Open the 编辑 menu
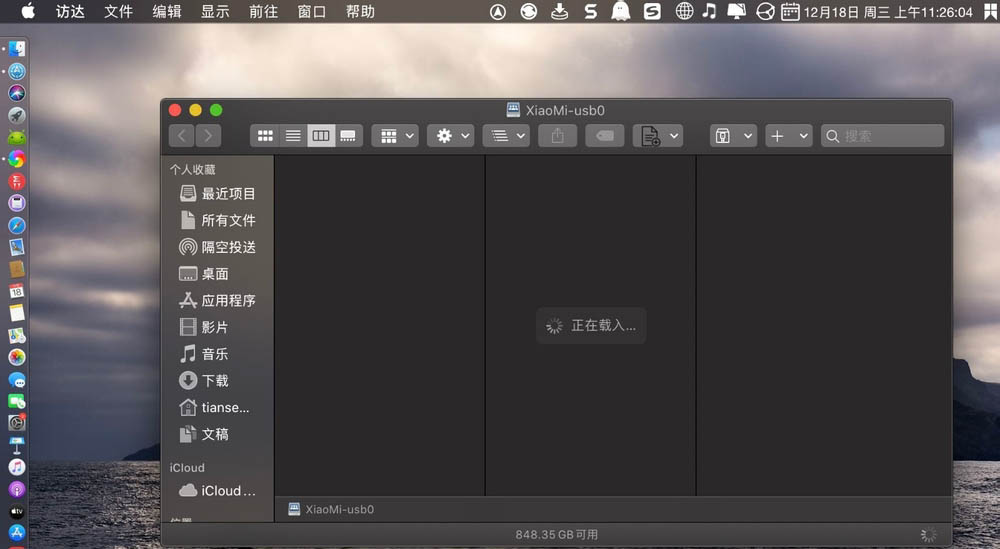The width and height of the screenshot is (1000, 549). pyautogui.click(x=167, y=11)
